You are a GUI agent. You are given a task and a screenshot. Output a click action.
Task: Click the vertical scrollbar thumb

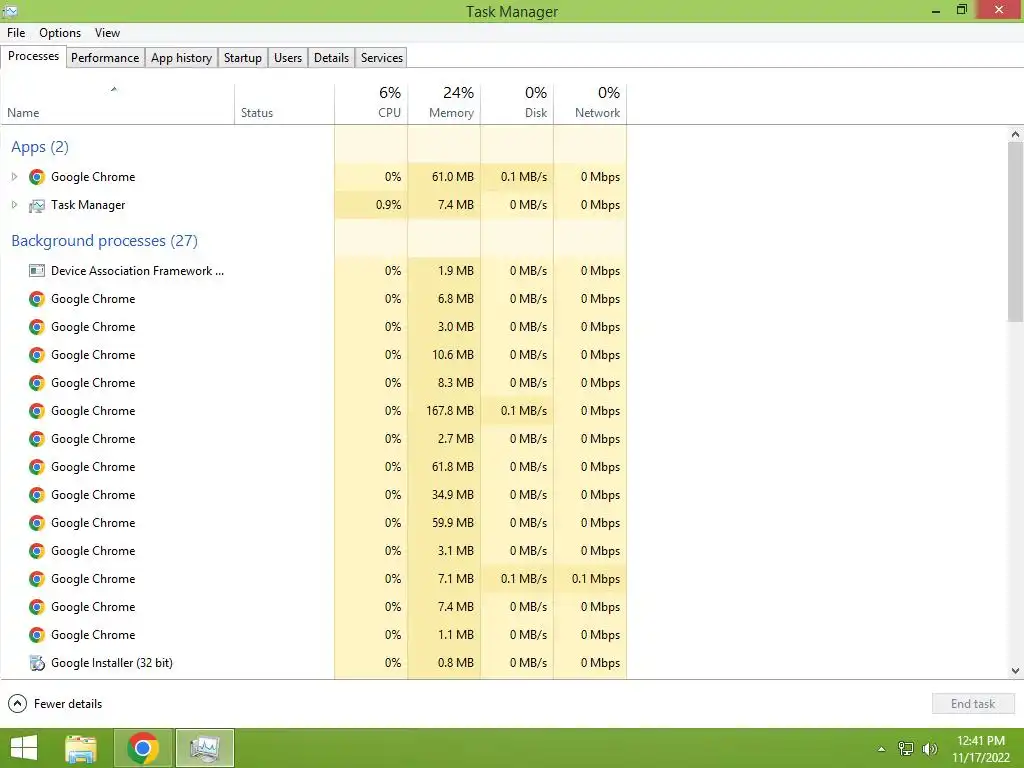point(1015,231)
